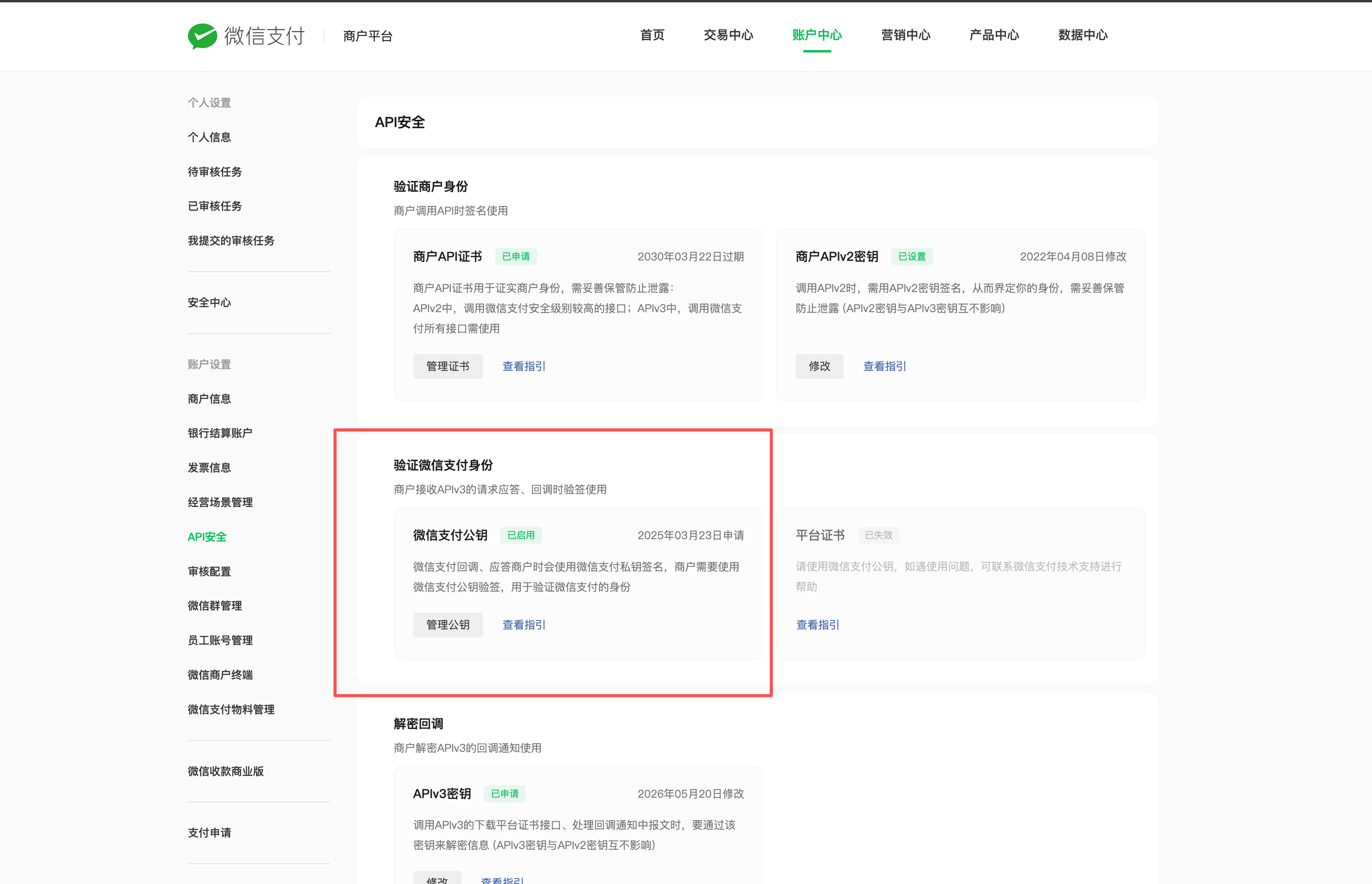Open 个人信息 in the sidebar
The image size is (1372, 884).
(209, 137)
